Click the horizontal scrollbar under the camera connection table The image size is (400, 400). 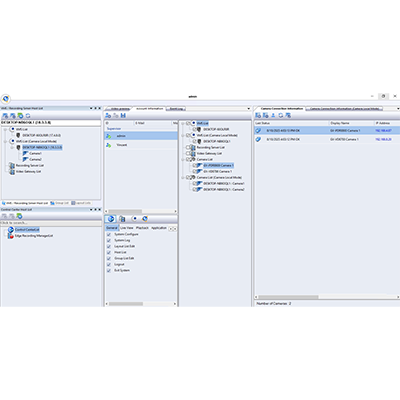pyautogui.click(x=326, y=297)
